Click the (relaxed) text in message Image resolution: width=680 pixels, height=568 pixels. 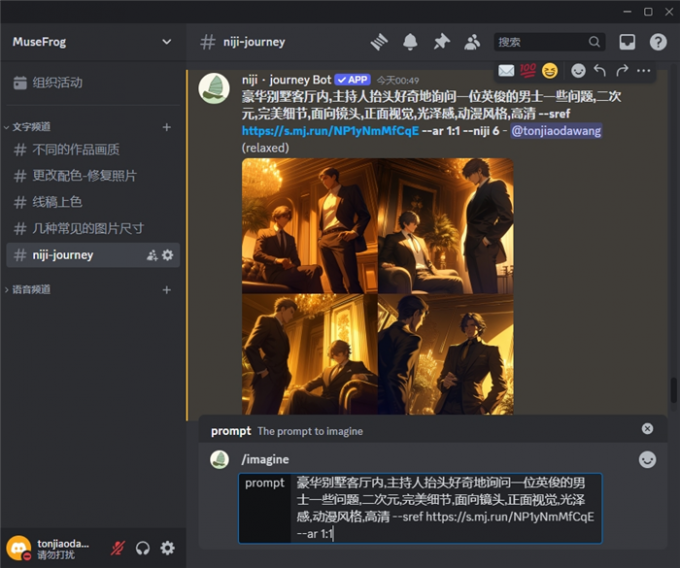point(265,148)
